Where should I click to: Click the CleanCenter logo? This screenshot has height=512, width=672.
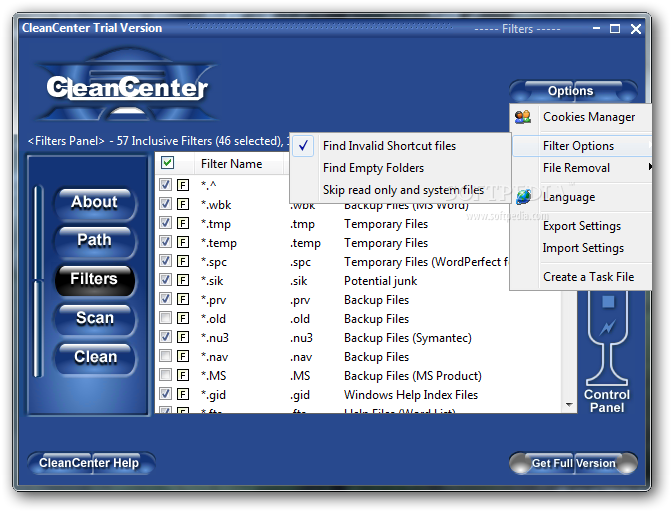coord(127,86)
